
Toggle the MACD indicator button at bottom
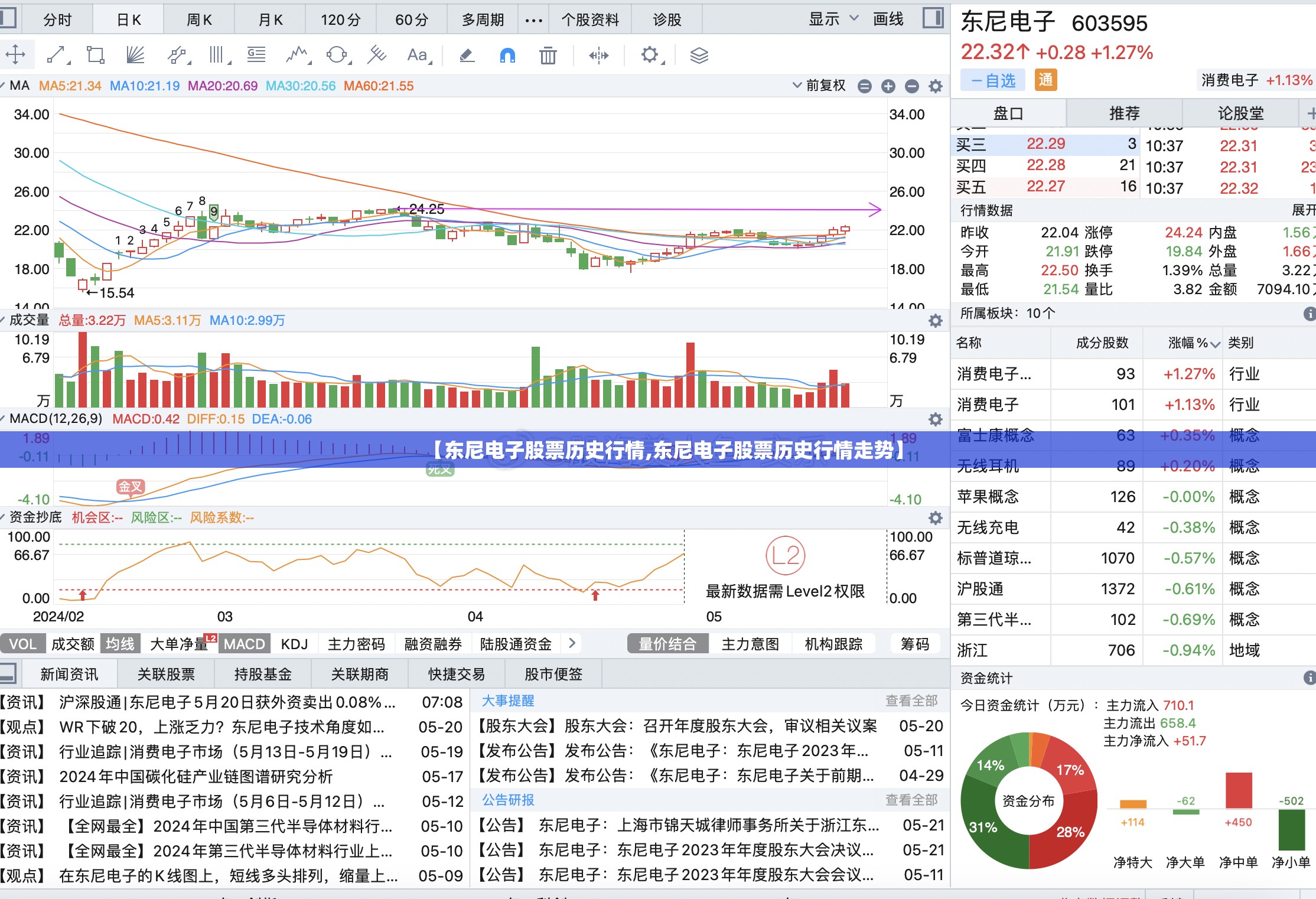click(244, 644)
